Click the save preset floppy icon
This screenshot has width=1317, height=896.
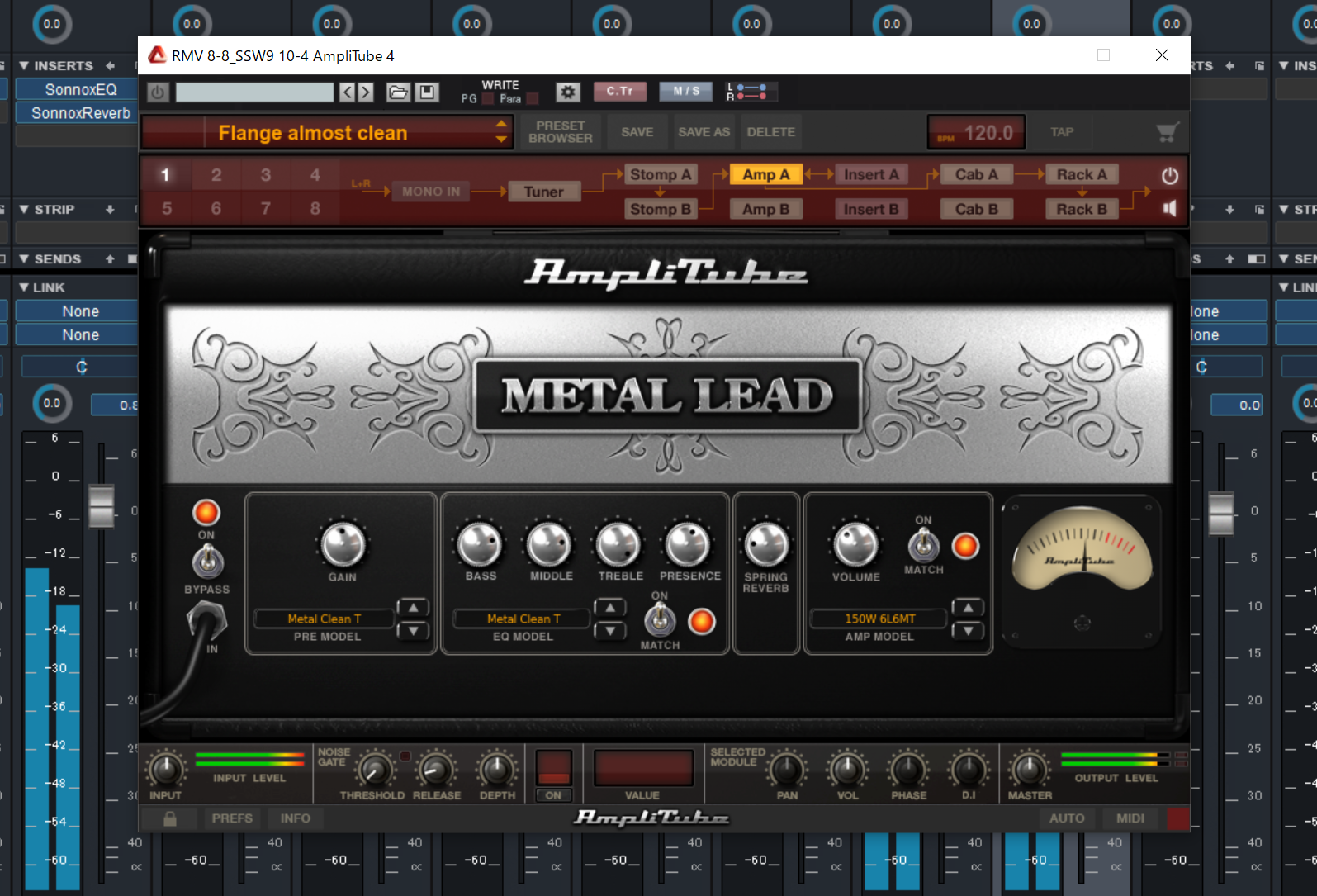tap(426, 92)
